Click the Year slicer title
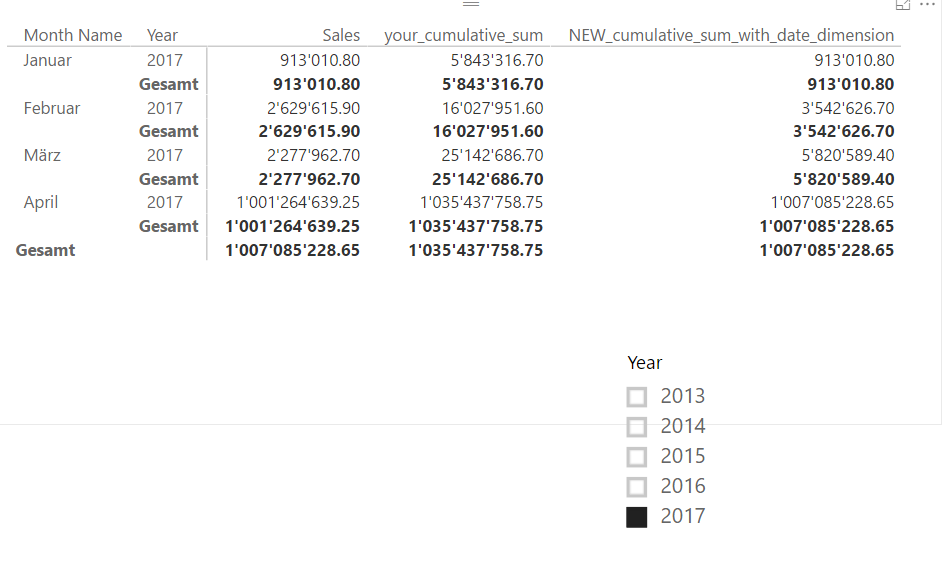The height and width of the screenshot is (569, 948). [644, 363]
